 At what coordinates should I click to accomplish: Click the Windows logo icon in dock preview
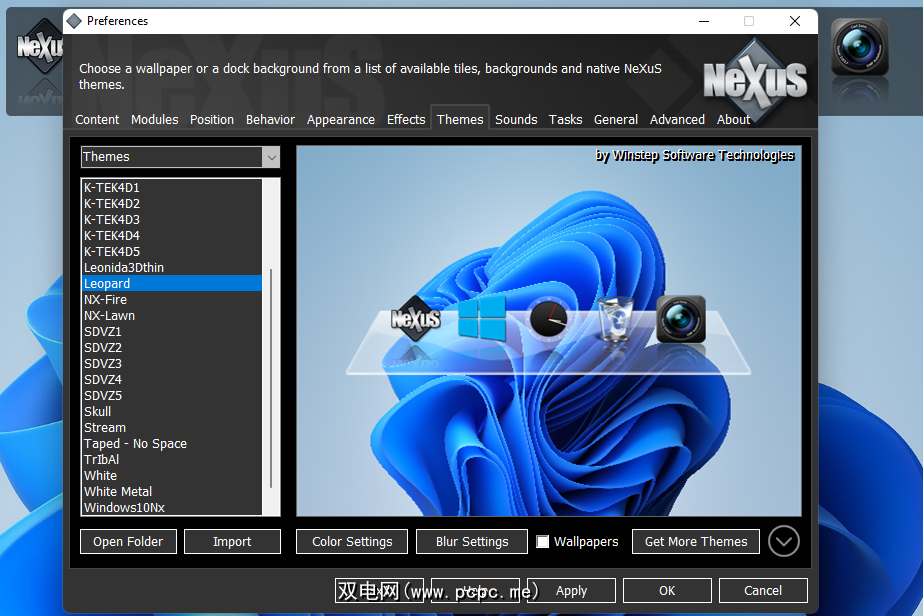coord(482,318)
